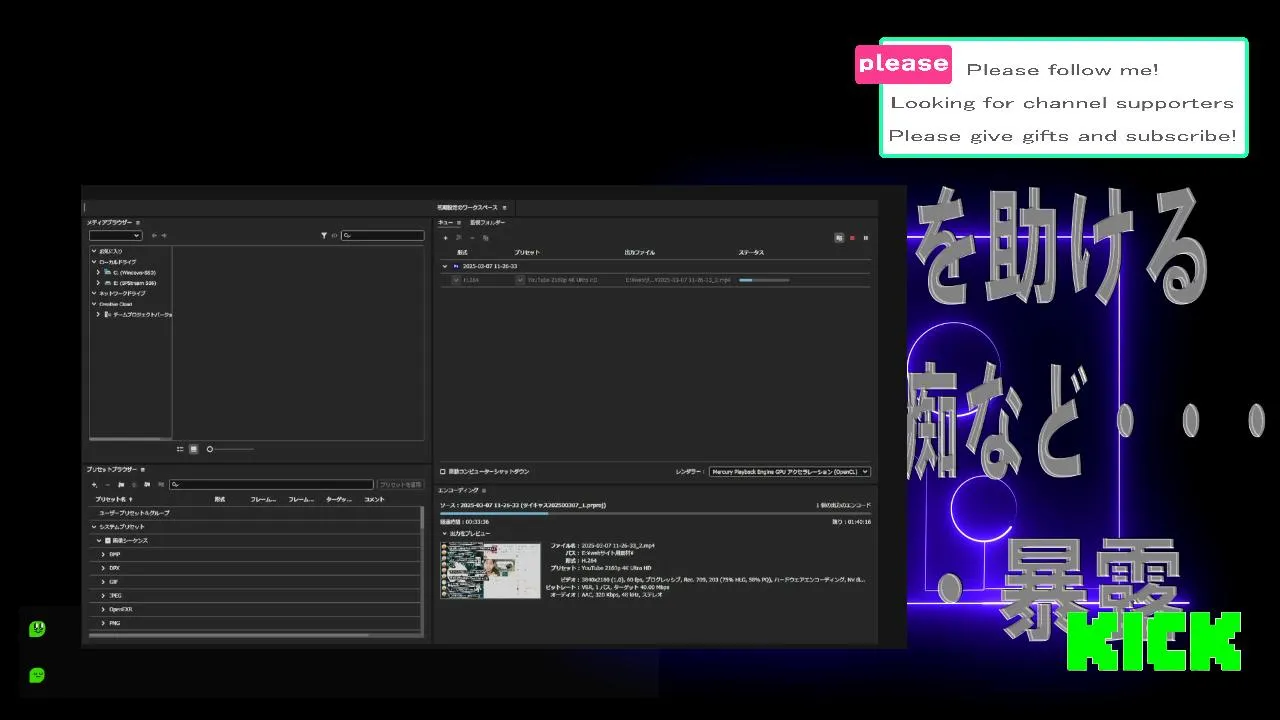Switch Media Browser to thumbnail view
1280x720 pixels.
coord(193,449)
